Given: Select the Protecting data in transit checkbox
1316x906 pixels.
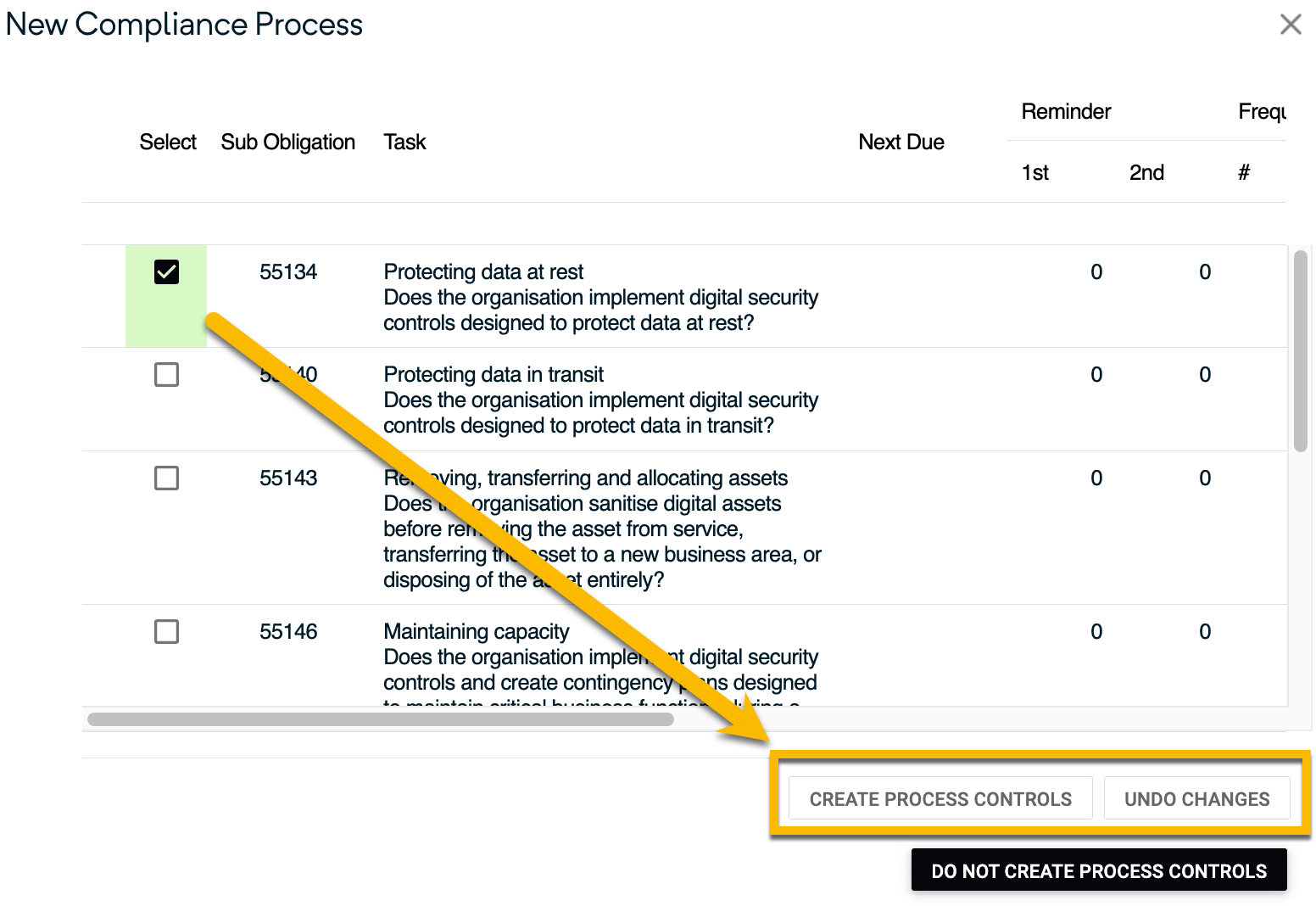Looking at the screenshot, I should pyautogui.click(x=167, y=375).
